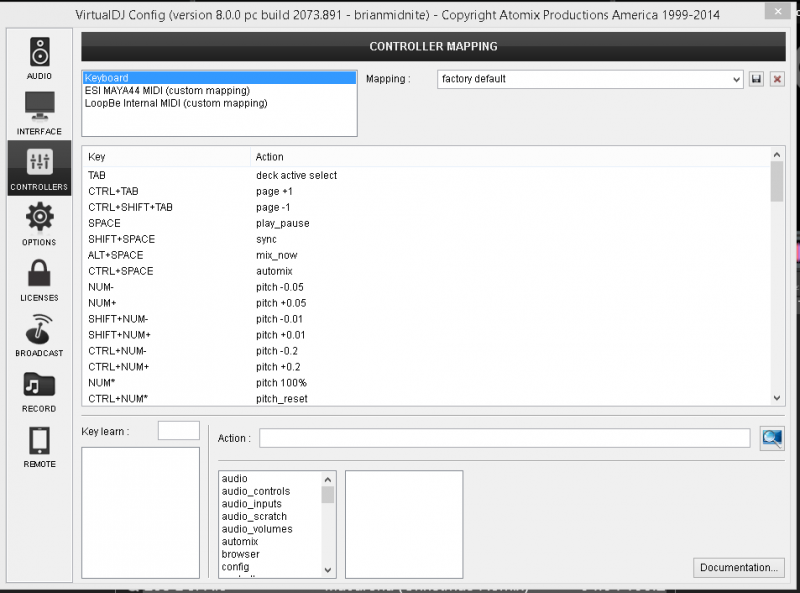Save mapping with the floppy disk icon
This screenshot has height=593, width=800.
tap(756, 79)
